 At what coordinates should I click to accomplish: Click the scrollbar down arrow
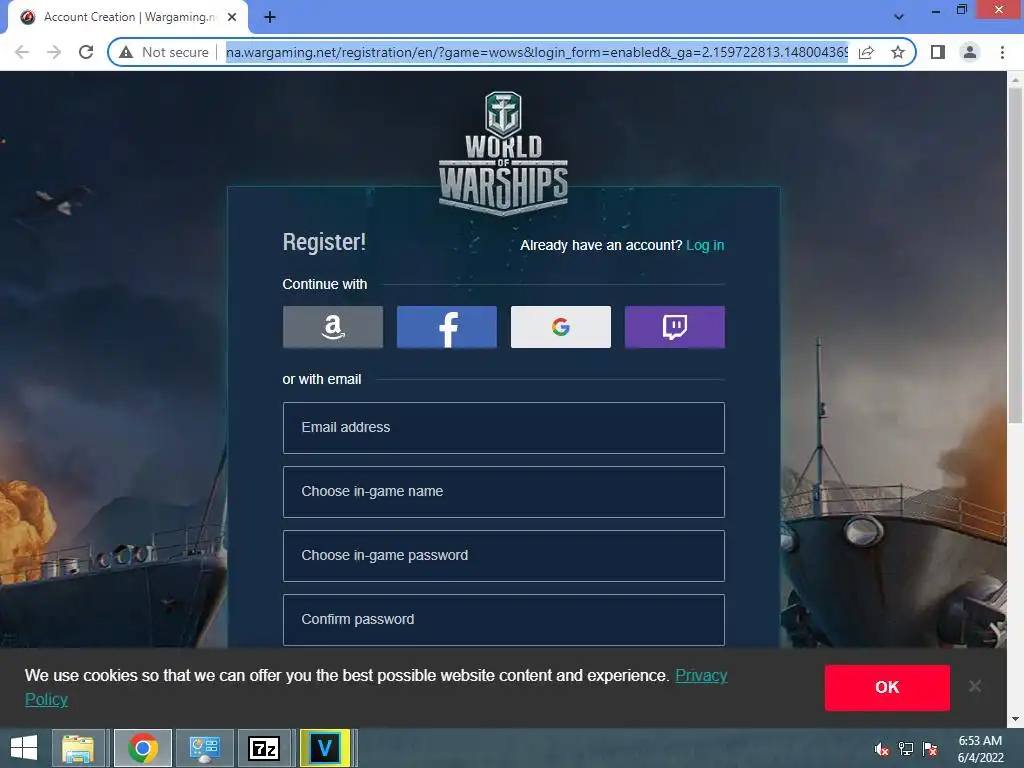(x=1015, y=720)
